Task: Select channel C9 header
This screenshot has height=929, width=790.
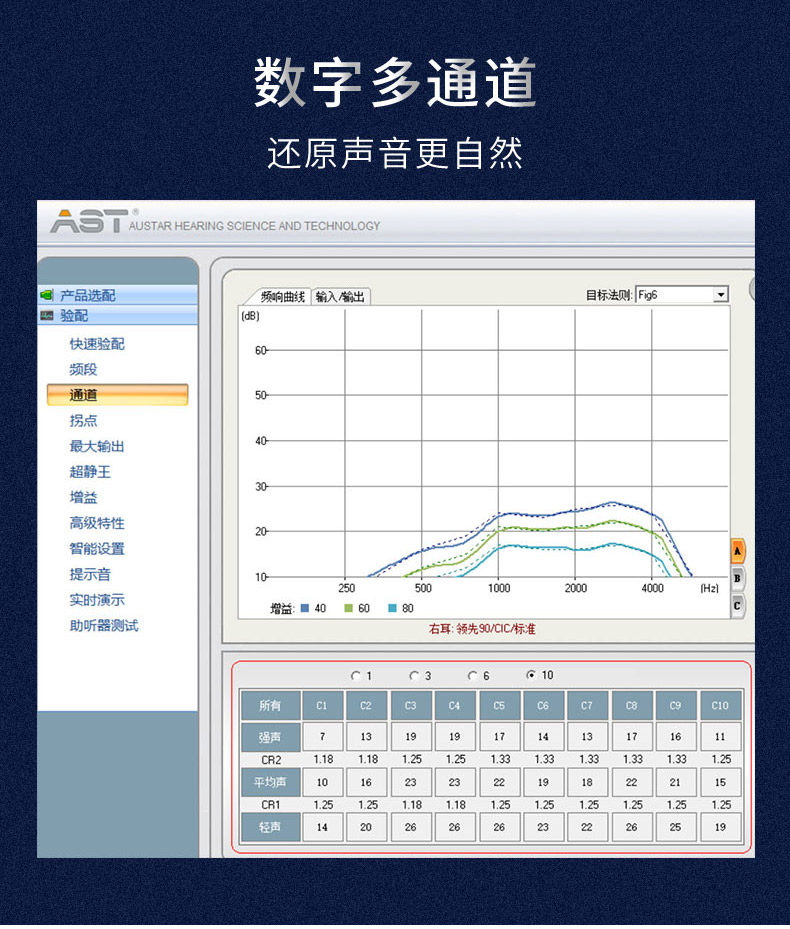Action: coord(676,705)
